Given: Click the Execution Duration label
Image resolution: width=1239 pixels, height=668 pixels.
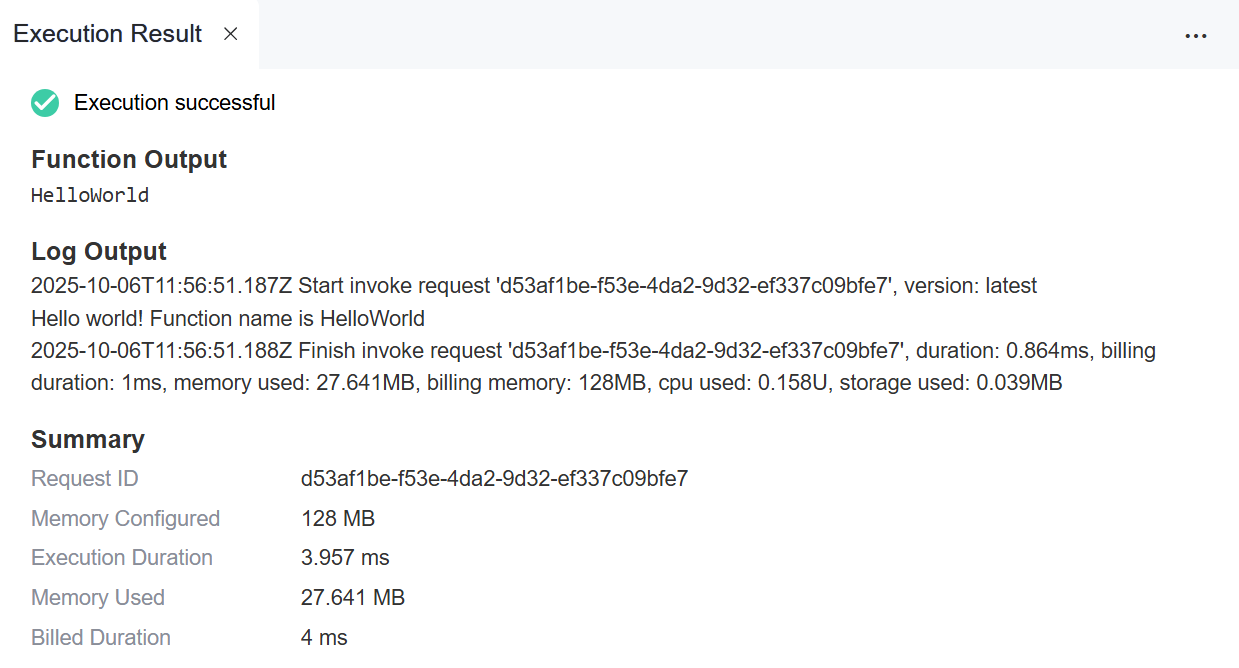Looking at the screenshot, I should click(x=122, y=558).
